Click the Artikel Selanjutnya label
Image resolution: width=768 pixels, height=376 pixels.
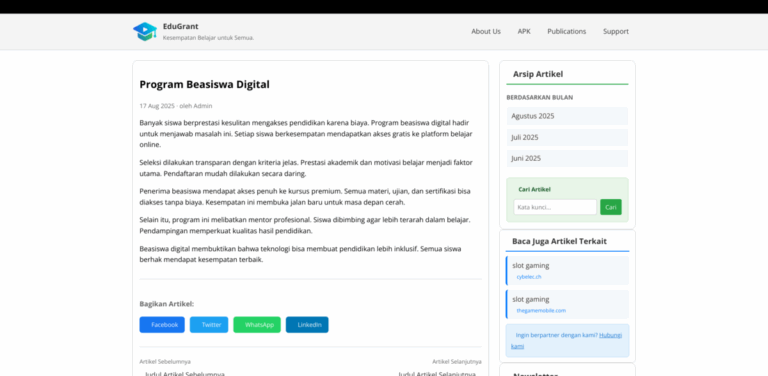click(x=456, y=362)
